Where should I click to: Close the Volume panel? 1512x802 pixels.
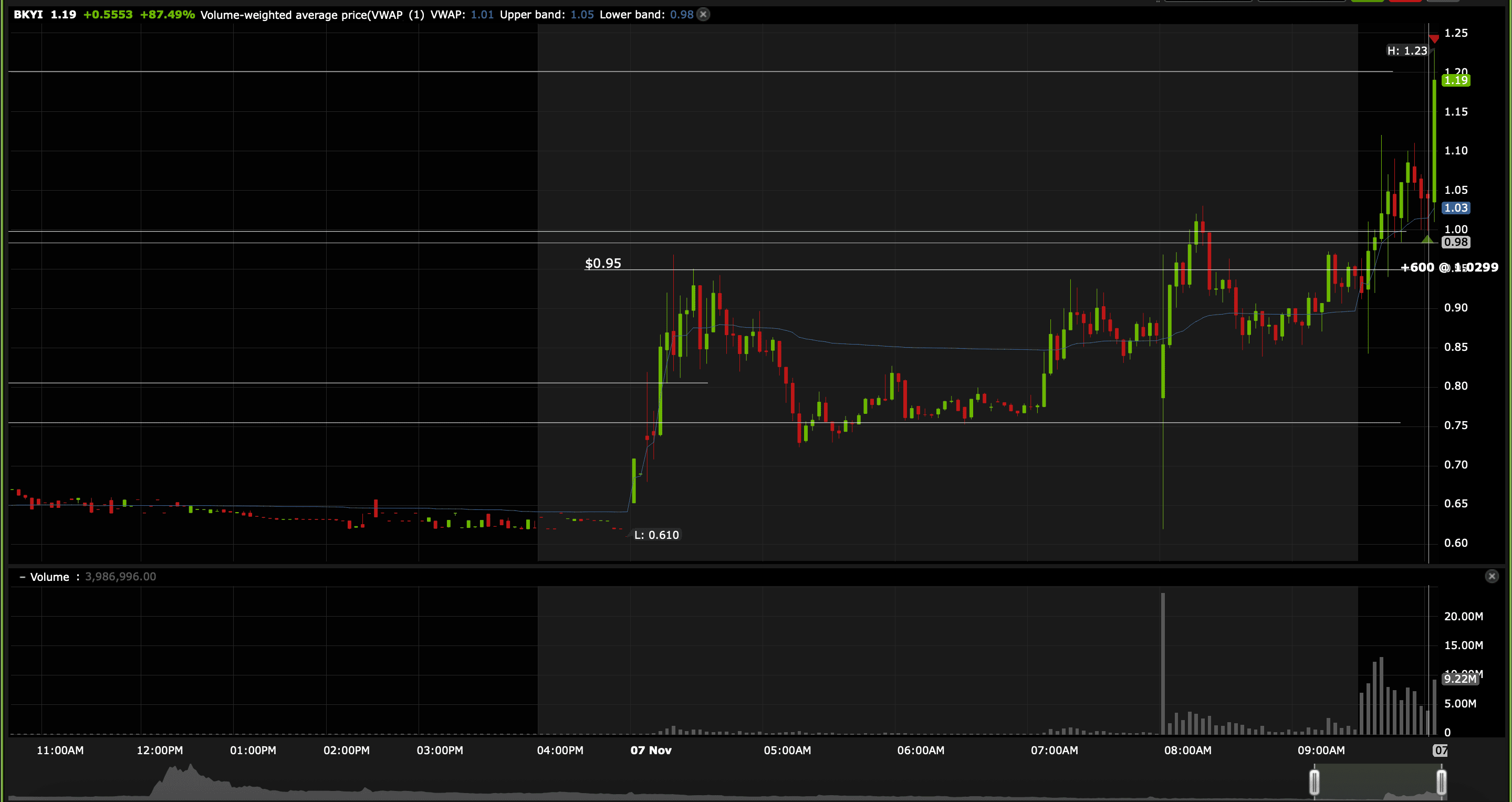click(x=1492, y=576)
